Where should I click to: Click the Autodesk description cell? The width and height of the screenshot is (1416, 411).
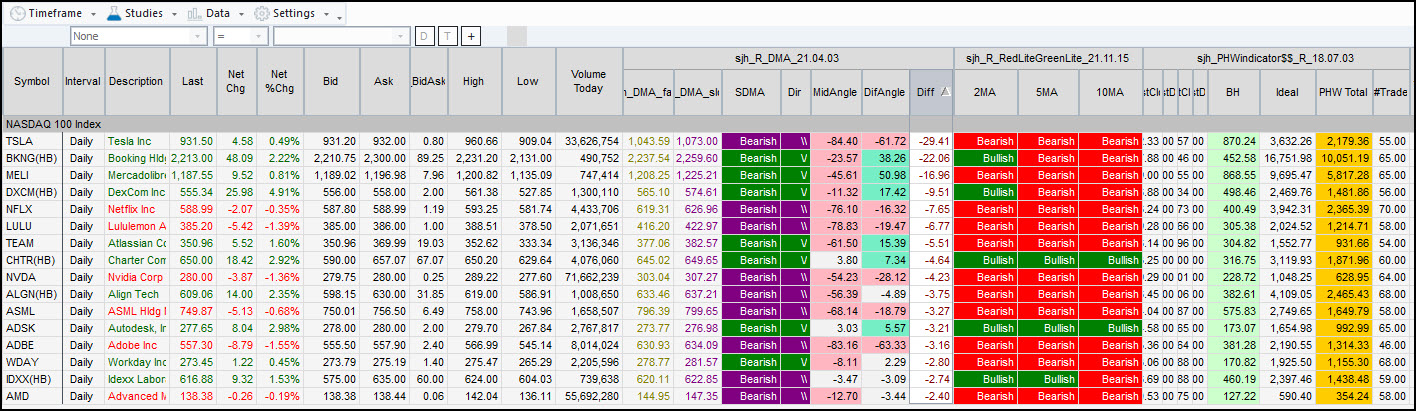click(137, 327)
